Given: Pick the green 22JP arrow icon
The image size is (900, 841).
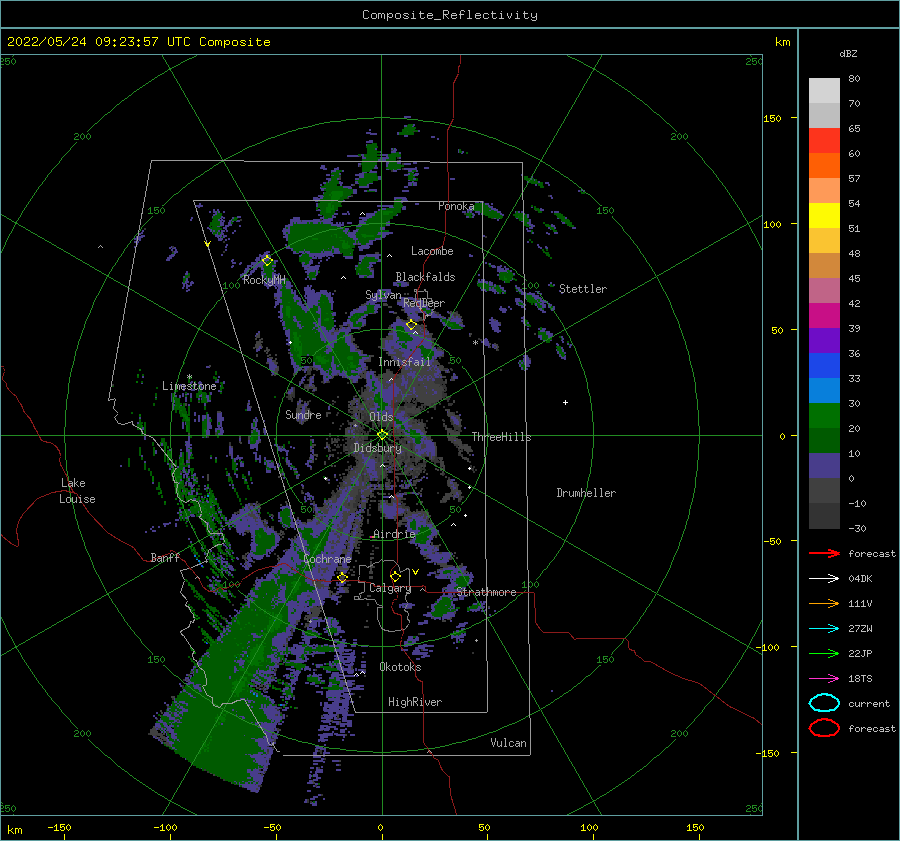Looking at the screenshot, I should [x=824, y=653].
